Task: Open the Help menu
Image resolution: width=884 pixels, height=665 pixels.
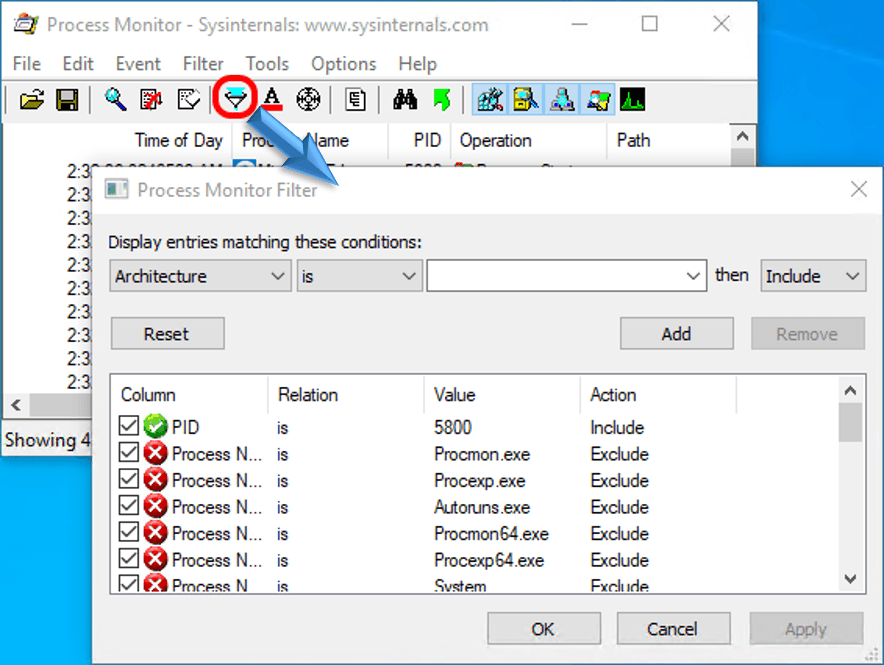Action: 417,64
